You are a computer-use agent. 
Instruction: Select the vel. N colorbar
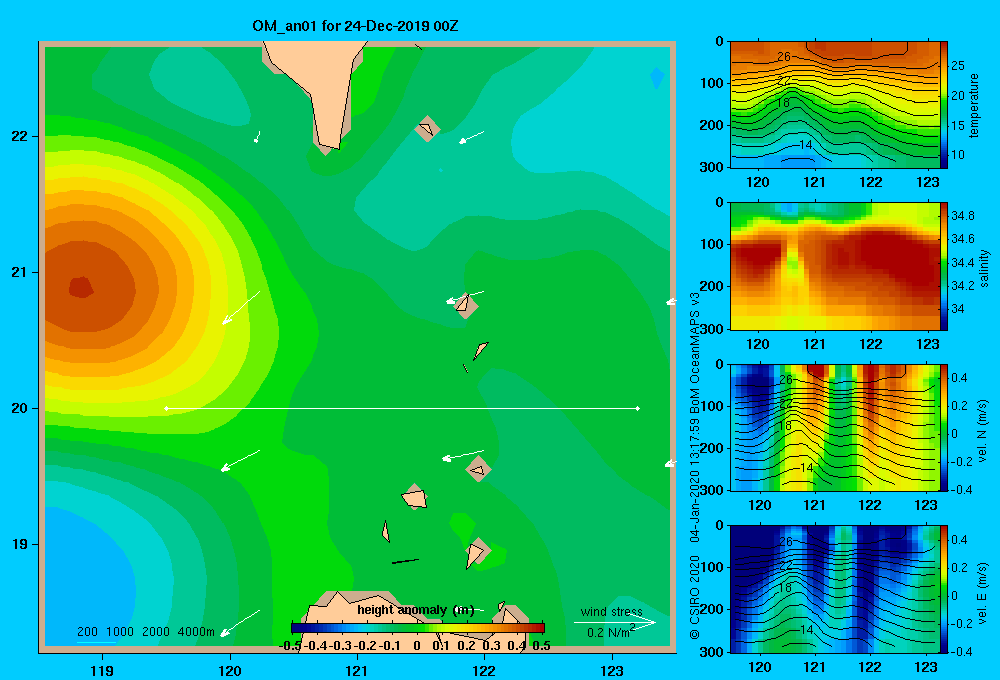pyautogui.click(x=944, y=427)
